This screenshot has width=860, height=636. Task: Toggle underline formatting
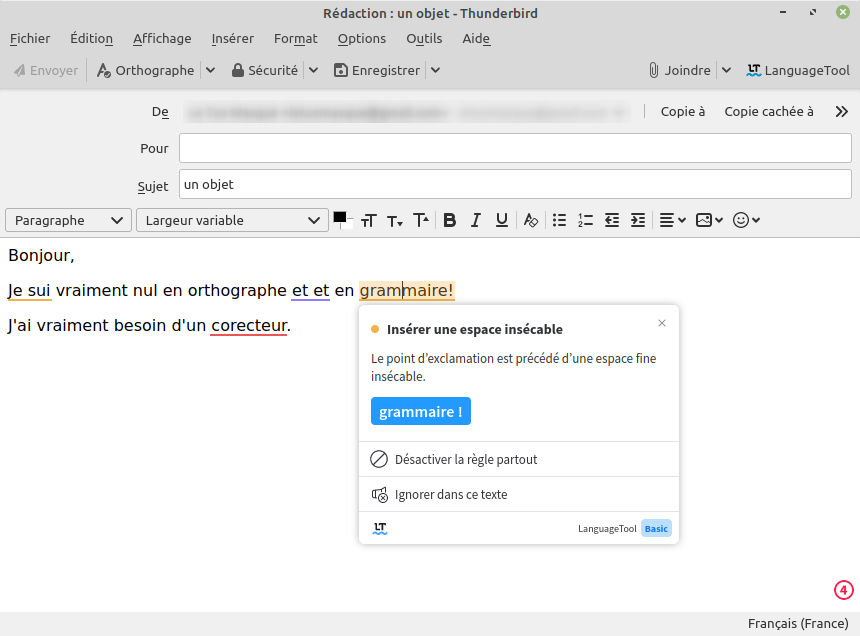[x=501, y=220]
